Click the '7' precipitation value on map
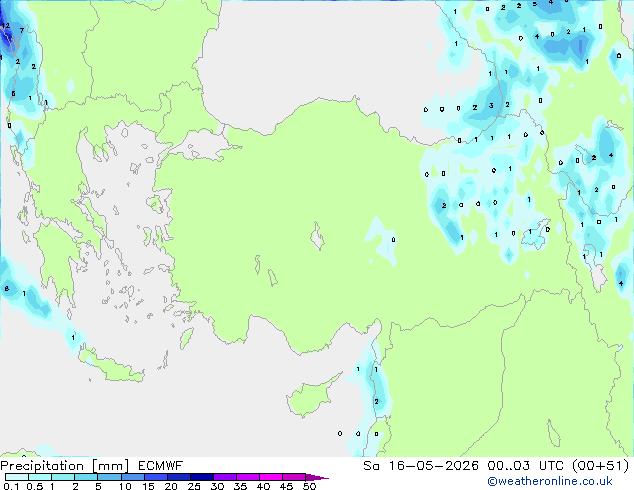This screenshot has height=490, width=634. (x=22, y=30)
